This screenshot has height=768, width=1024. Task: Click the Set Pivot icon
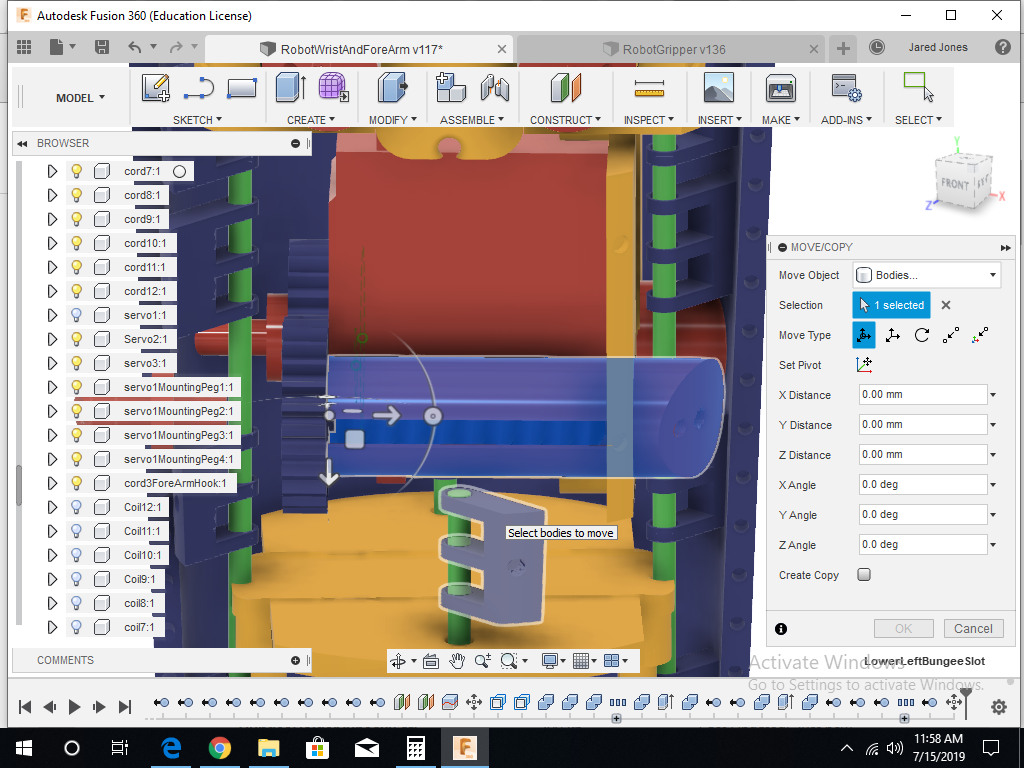pyautogui.click(x=864, y=364)
